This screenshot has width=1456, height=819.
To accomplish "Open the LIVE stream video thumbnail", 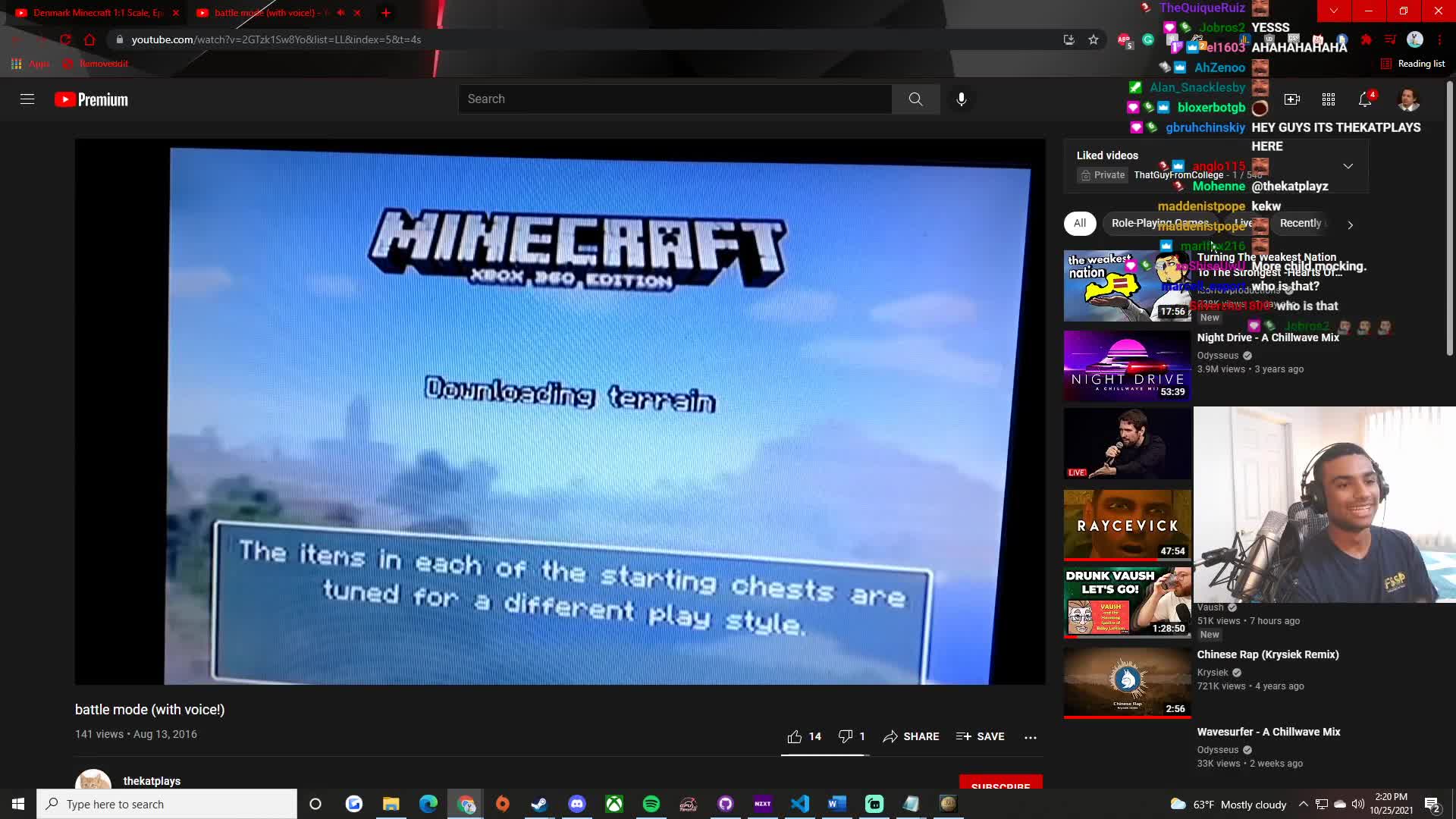I will point(1127,444).
